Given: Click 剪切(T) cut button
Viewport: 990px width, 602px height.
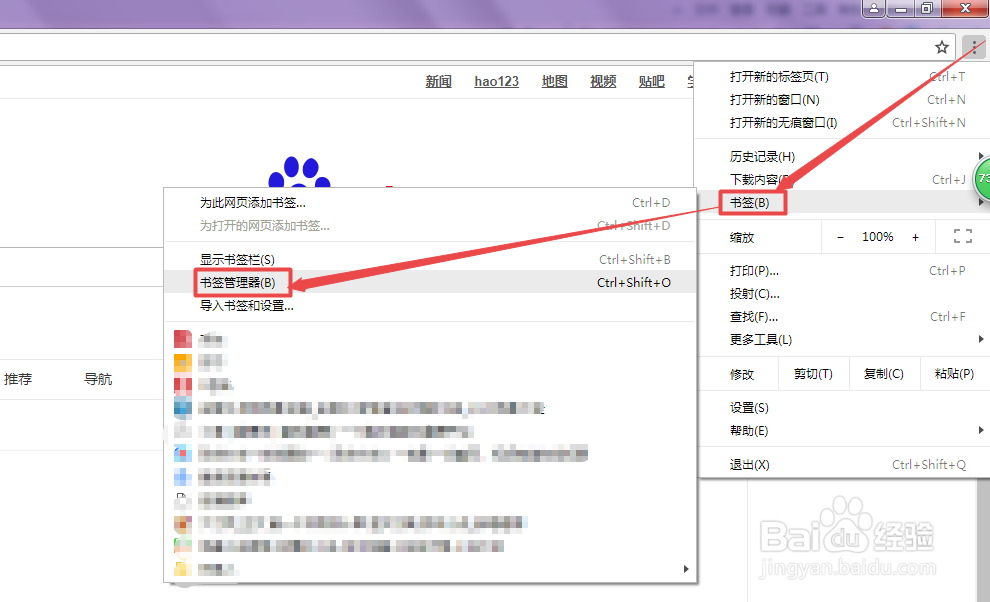Looking at the screenshot, I should coord(813,374).
